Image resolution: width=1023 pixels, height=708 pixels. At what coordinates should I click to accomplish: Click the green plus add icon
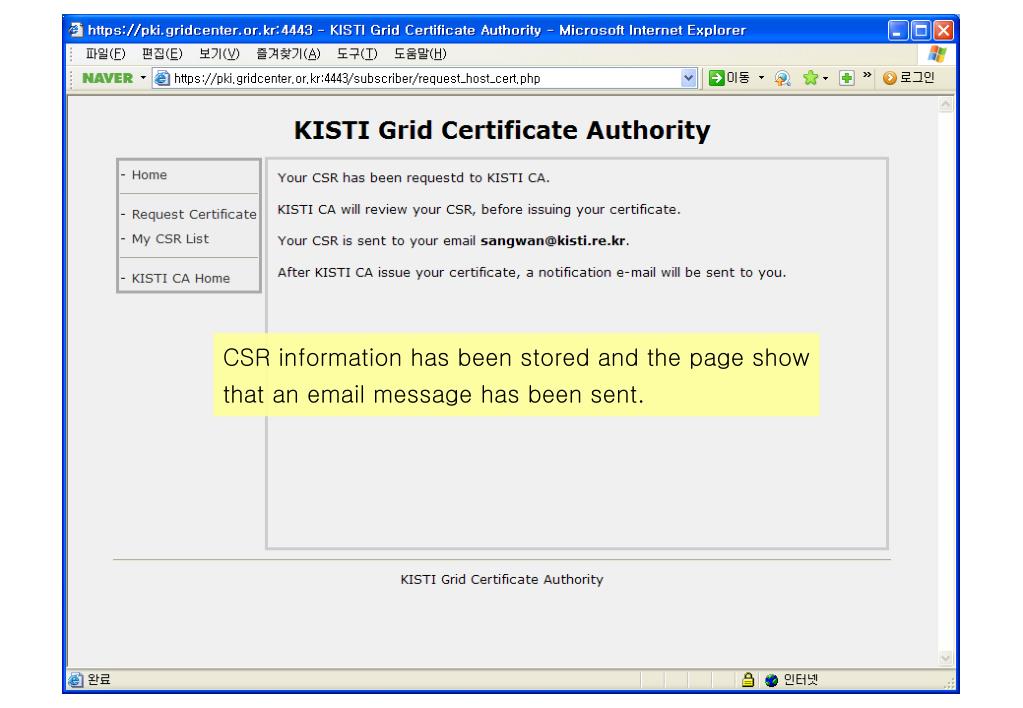[x=846, y=78]
